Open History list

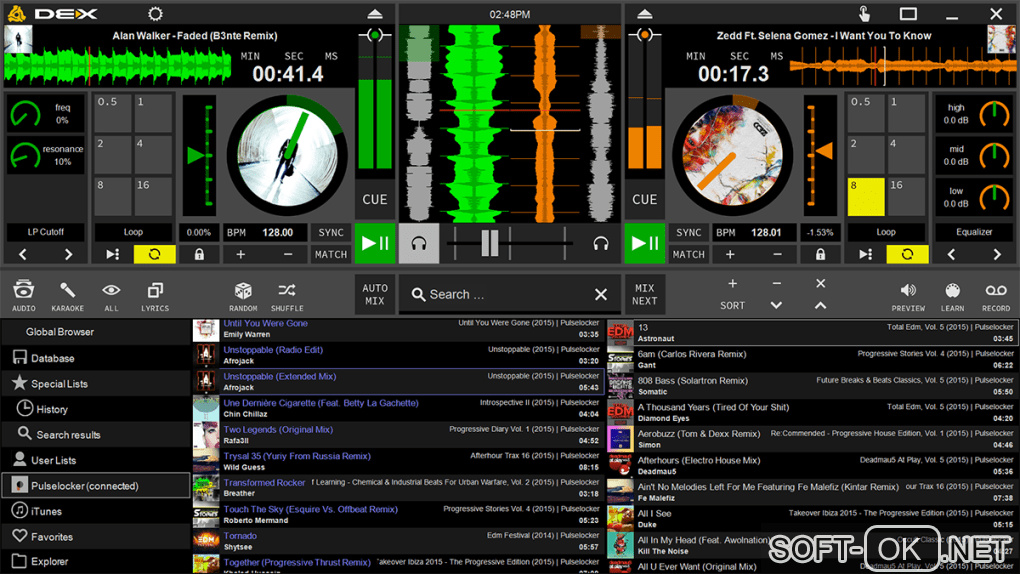click(96, 409)
